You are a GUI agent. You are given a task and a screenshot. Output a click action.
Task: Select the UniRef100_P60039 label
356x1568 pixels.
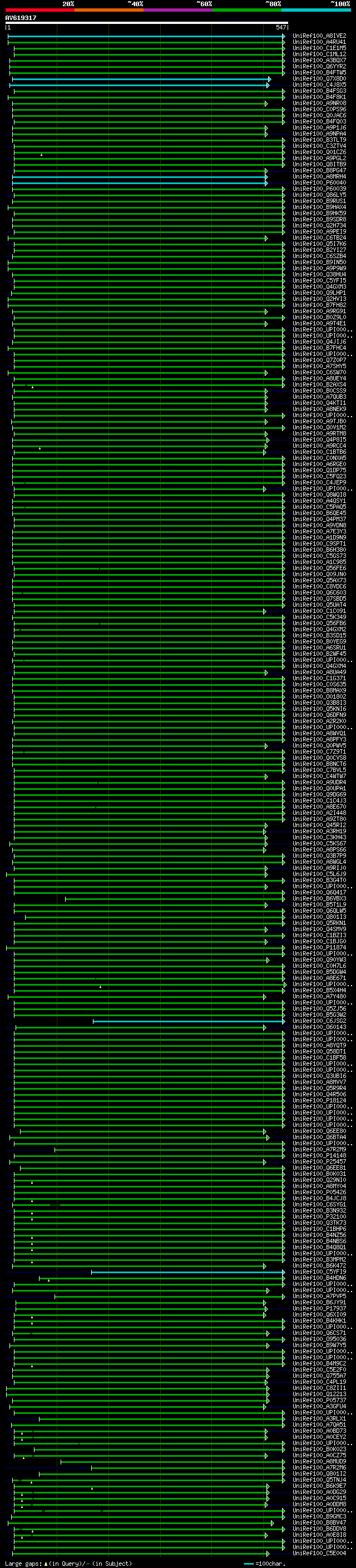click(x=319, y=189)
